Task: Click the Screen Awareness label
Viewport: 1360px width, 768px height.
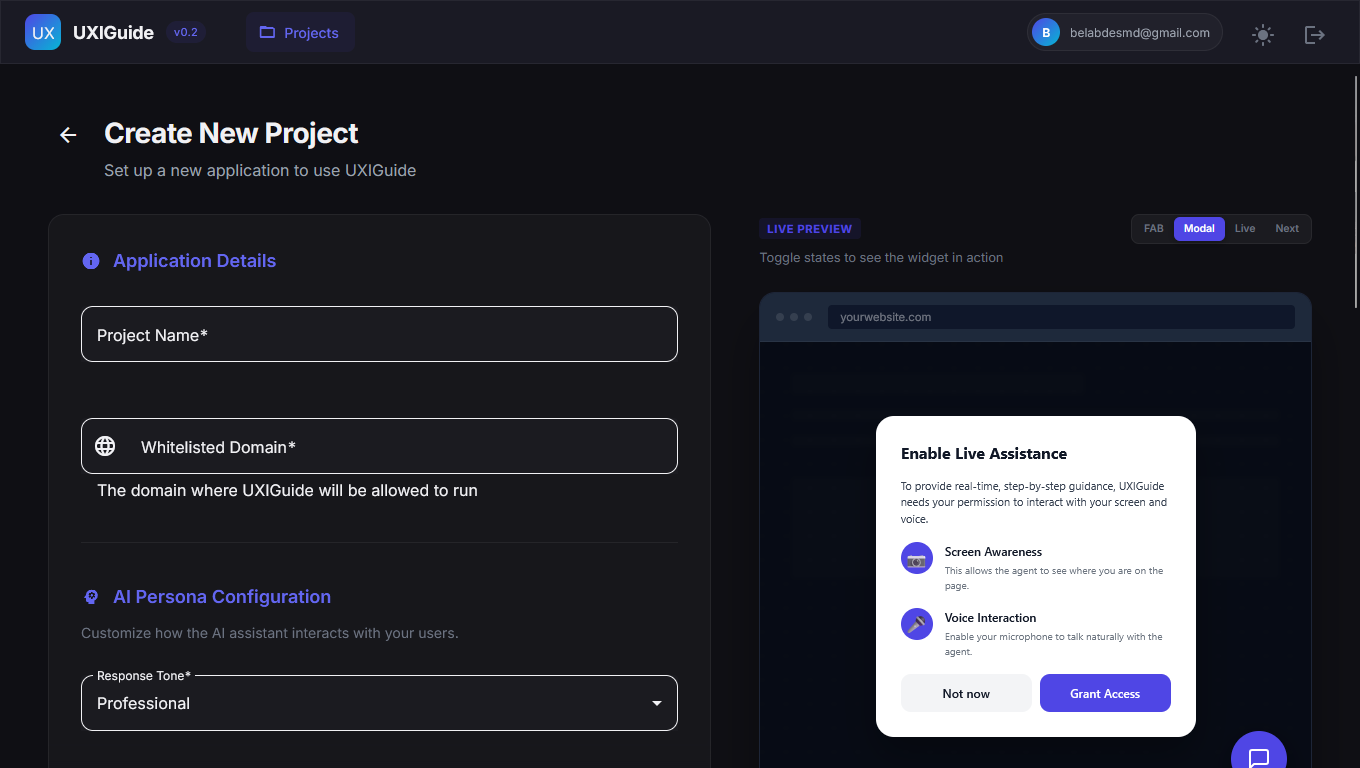Action: coord(993,552)
